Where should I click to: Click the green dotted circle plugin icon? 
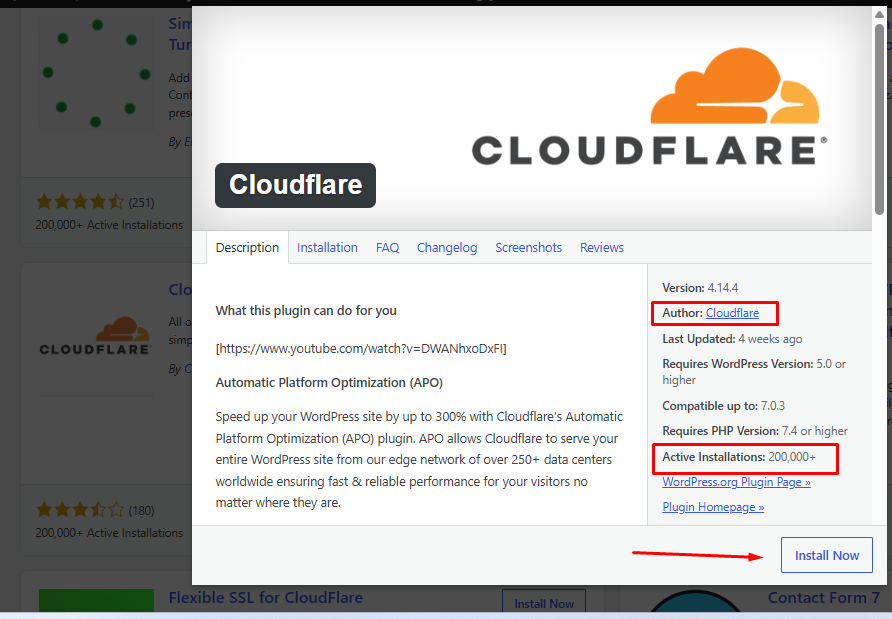pos(96,72)
